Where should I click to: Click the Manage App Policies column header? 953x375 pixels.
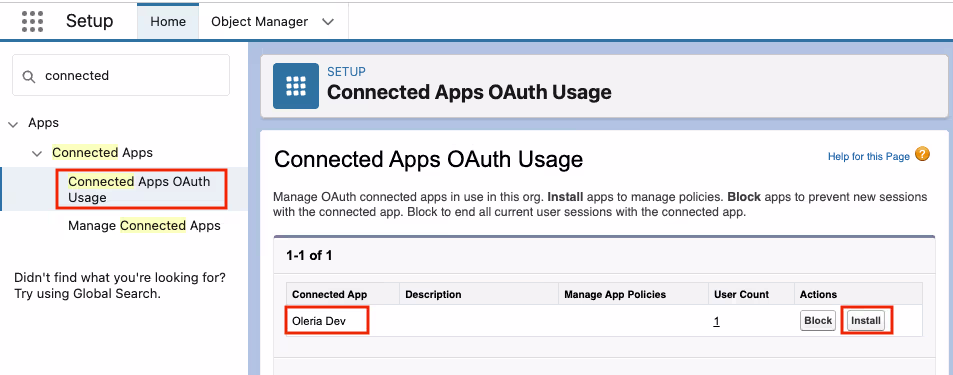pyautogui.click(x=615, y=294)
